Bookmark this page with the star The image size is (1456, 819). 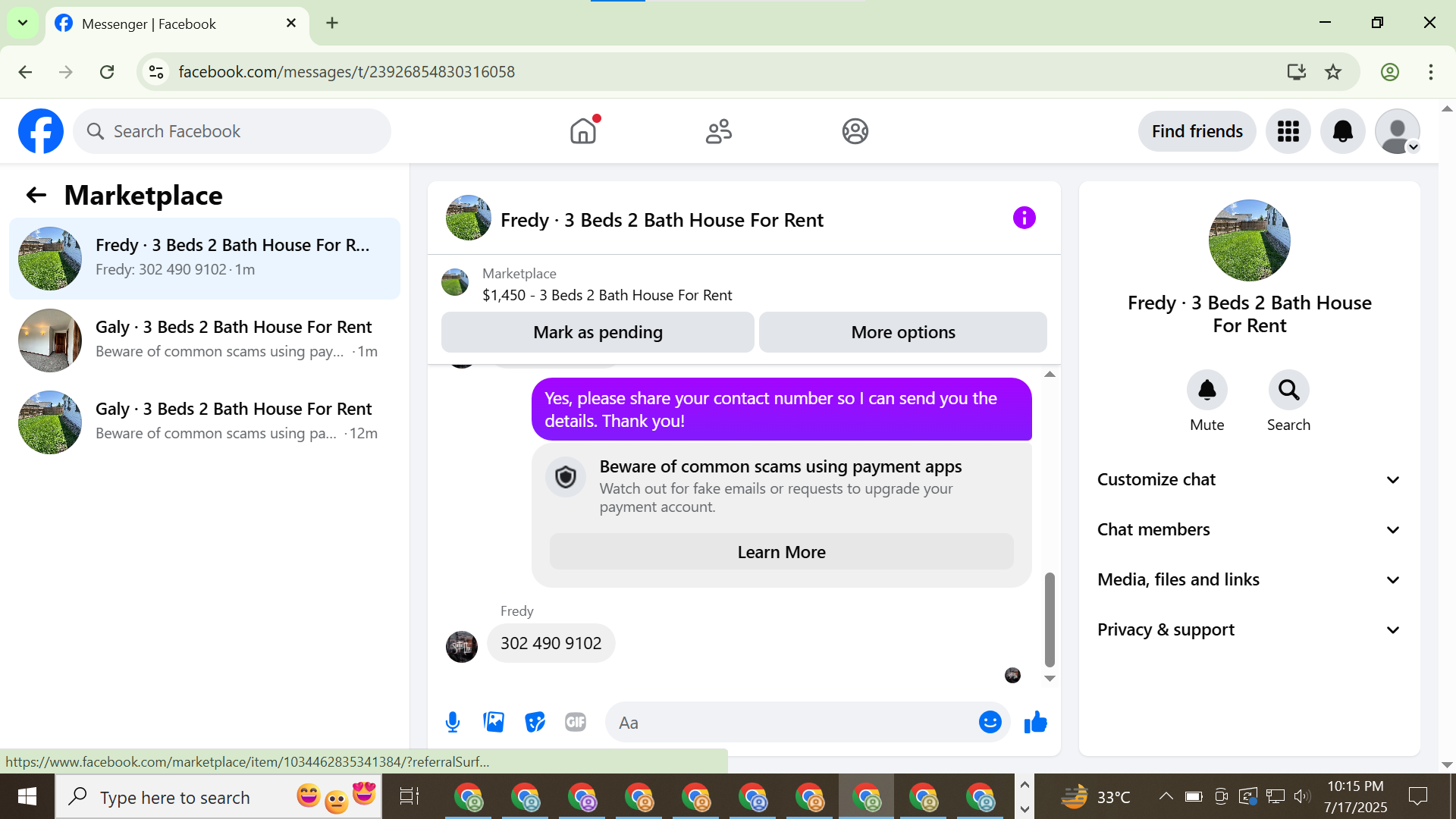tap(1332, 72)
